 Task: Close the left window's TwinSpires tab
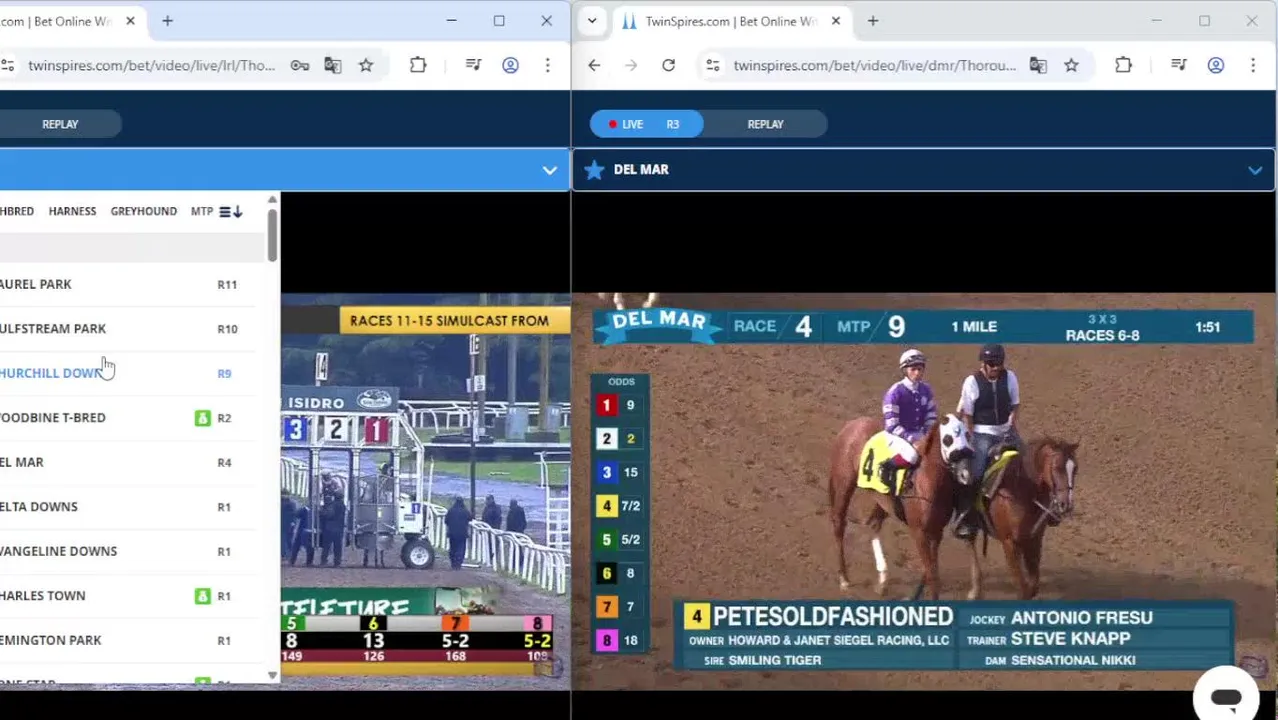[x=130, y=21]
